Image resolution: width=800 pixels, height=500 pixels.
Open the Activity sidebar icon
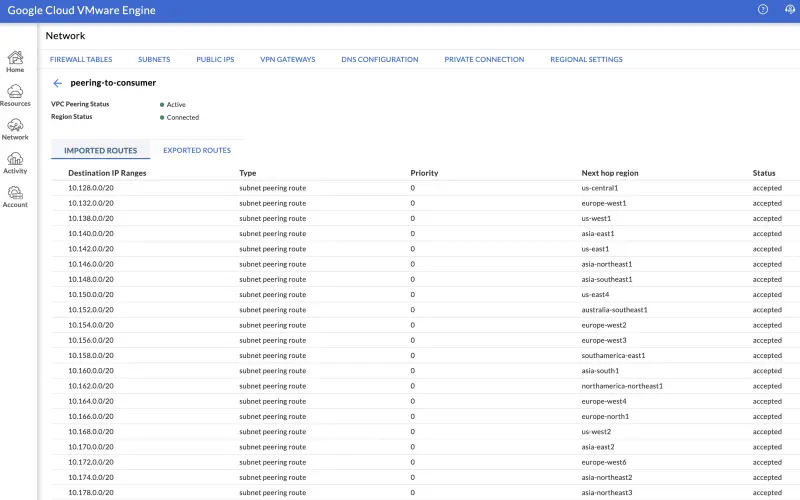click(x=15, y=163)
